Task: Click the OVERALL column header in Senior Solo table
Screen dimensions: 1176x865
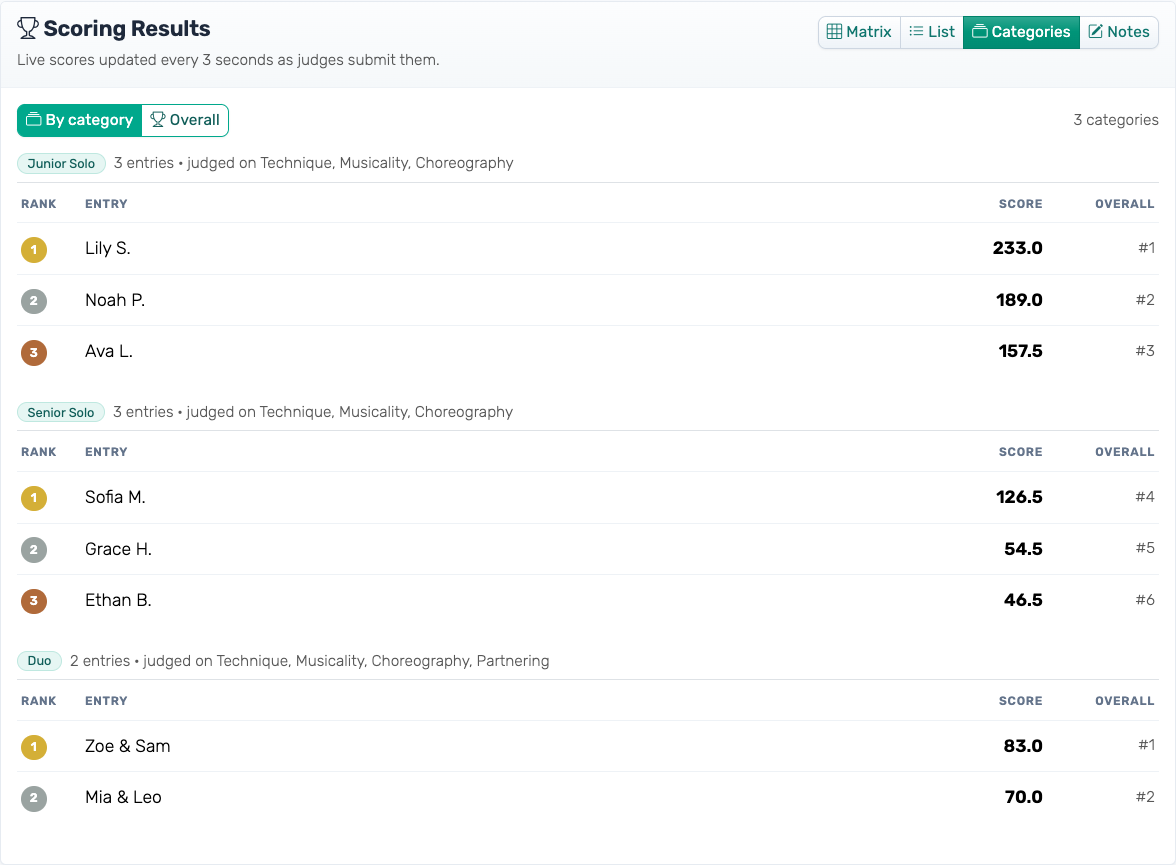Action: coord(1124,452)
